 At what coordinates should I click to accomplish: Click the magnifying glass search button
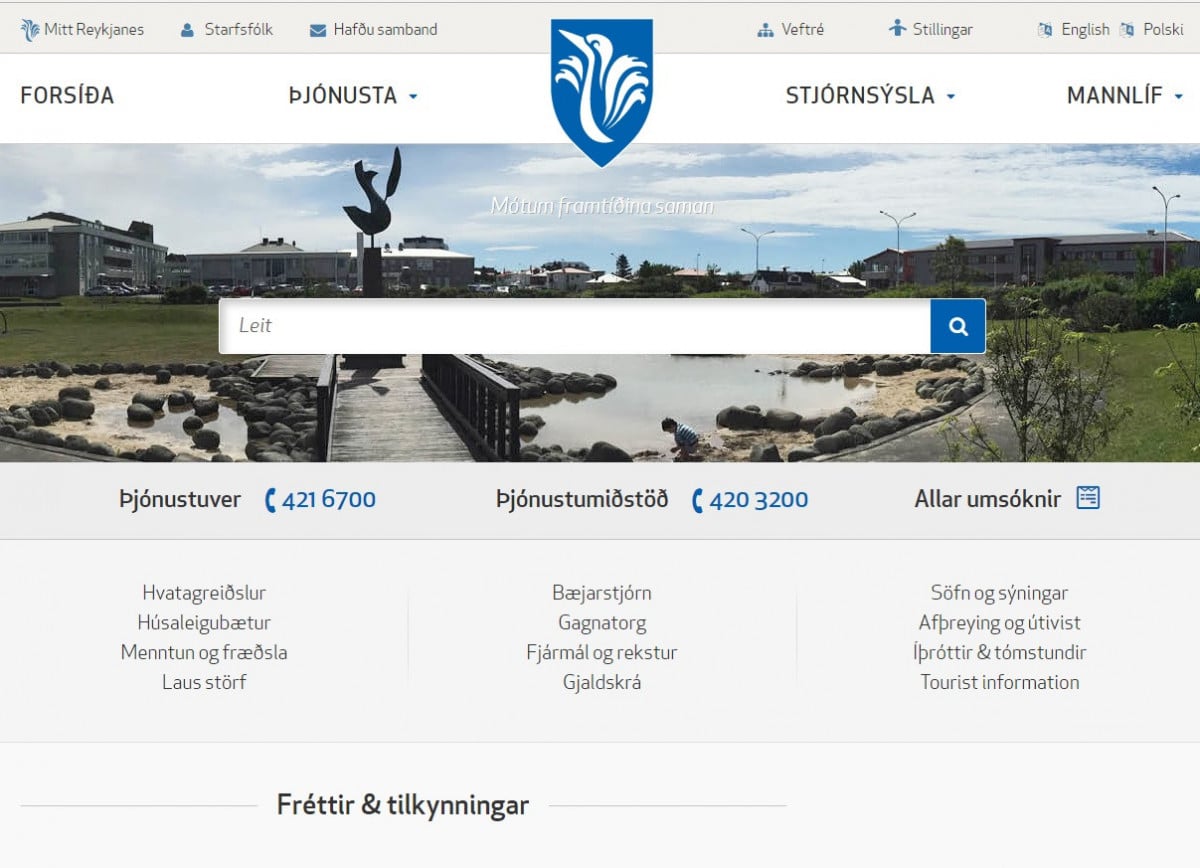coord(958,326)
